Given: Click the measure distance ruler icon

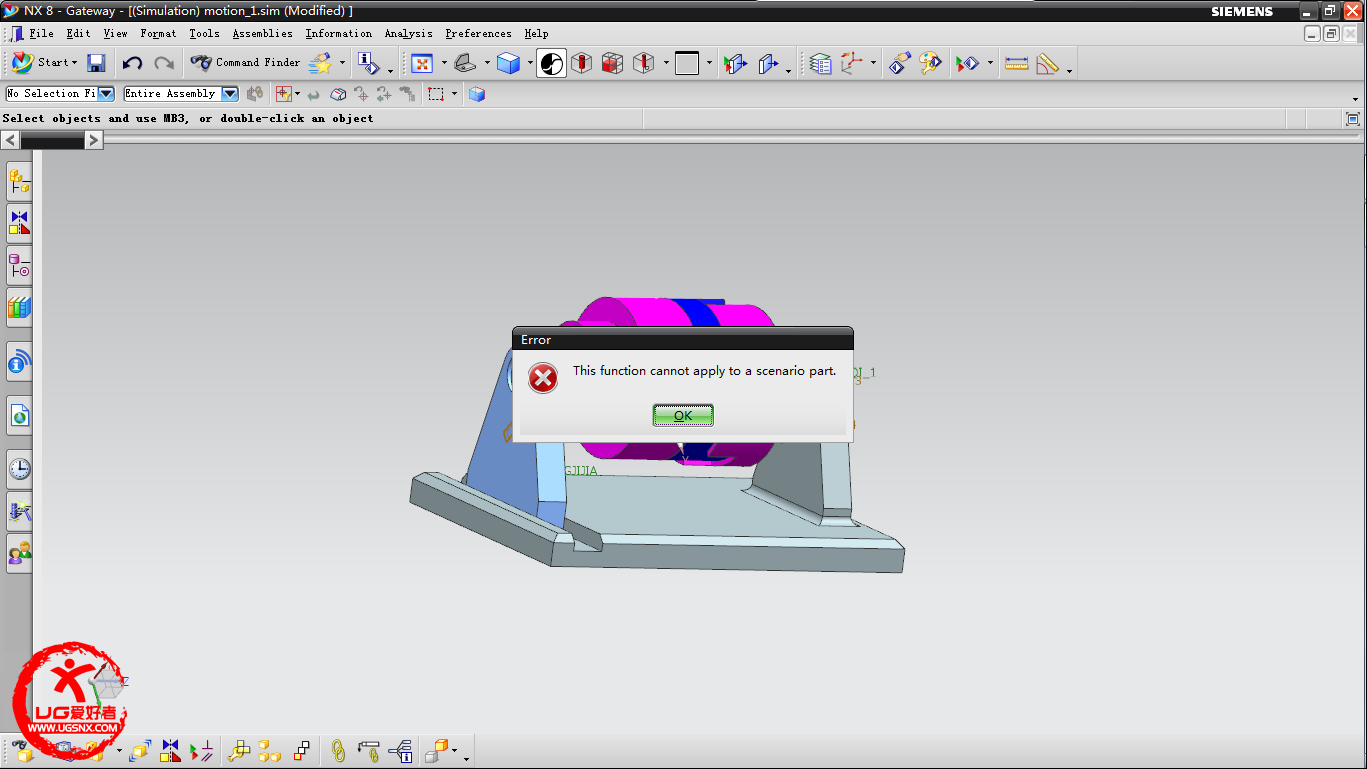Looking at the screenshot, I should (1016, 63).
